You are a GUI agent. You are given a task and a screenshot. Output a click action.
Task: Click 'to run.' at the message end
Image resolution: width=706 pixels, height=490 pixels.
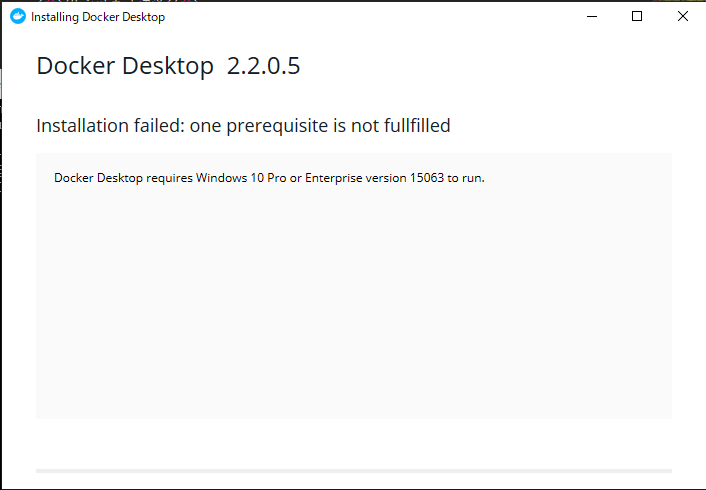pos(466,178)
